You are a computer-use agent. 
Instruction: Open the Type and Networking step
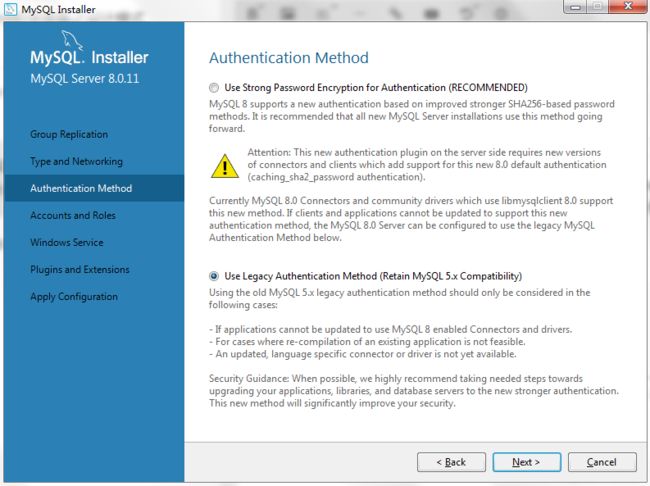(76, 161)
